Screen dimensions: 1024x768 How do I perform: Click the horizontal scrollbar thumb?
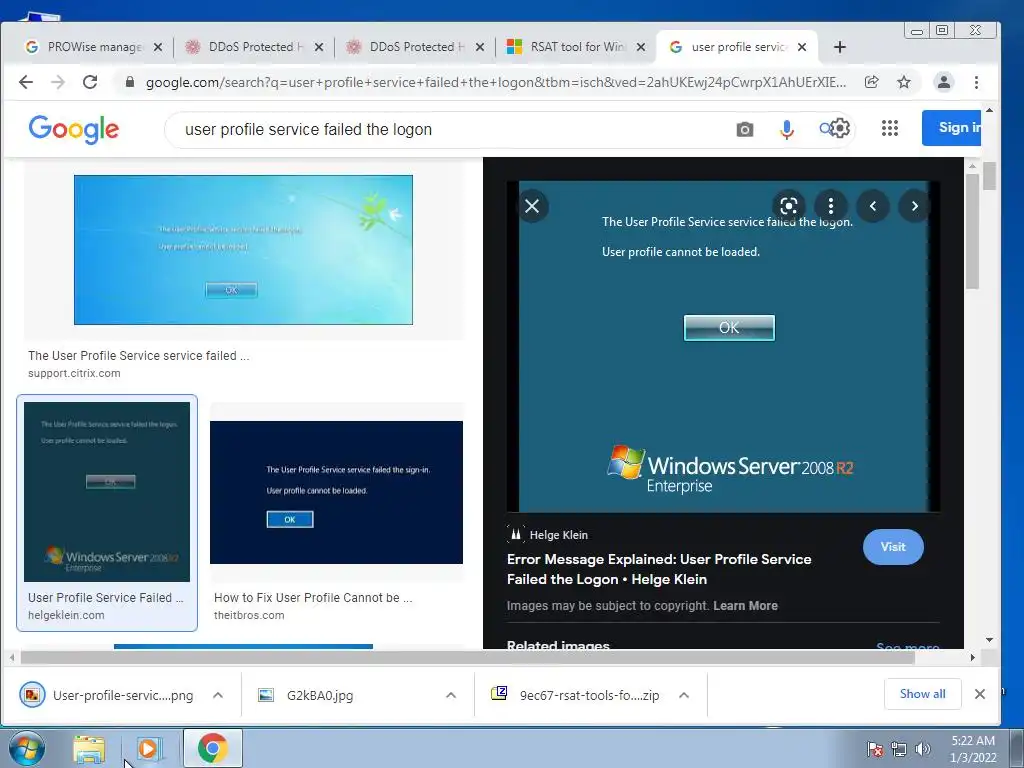[x=468, y=658]
